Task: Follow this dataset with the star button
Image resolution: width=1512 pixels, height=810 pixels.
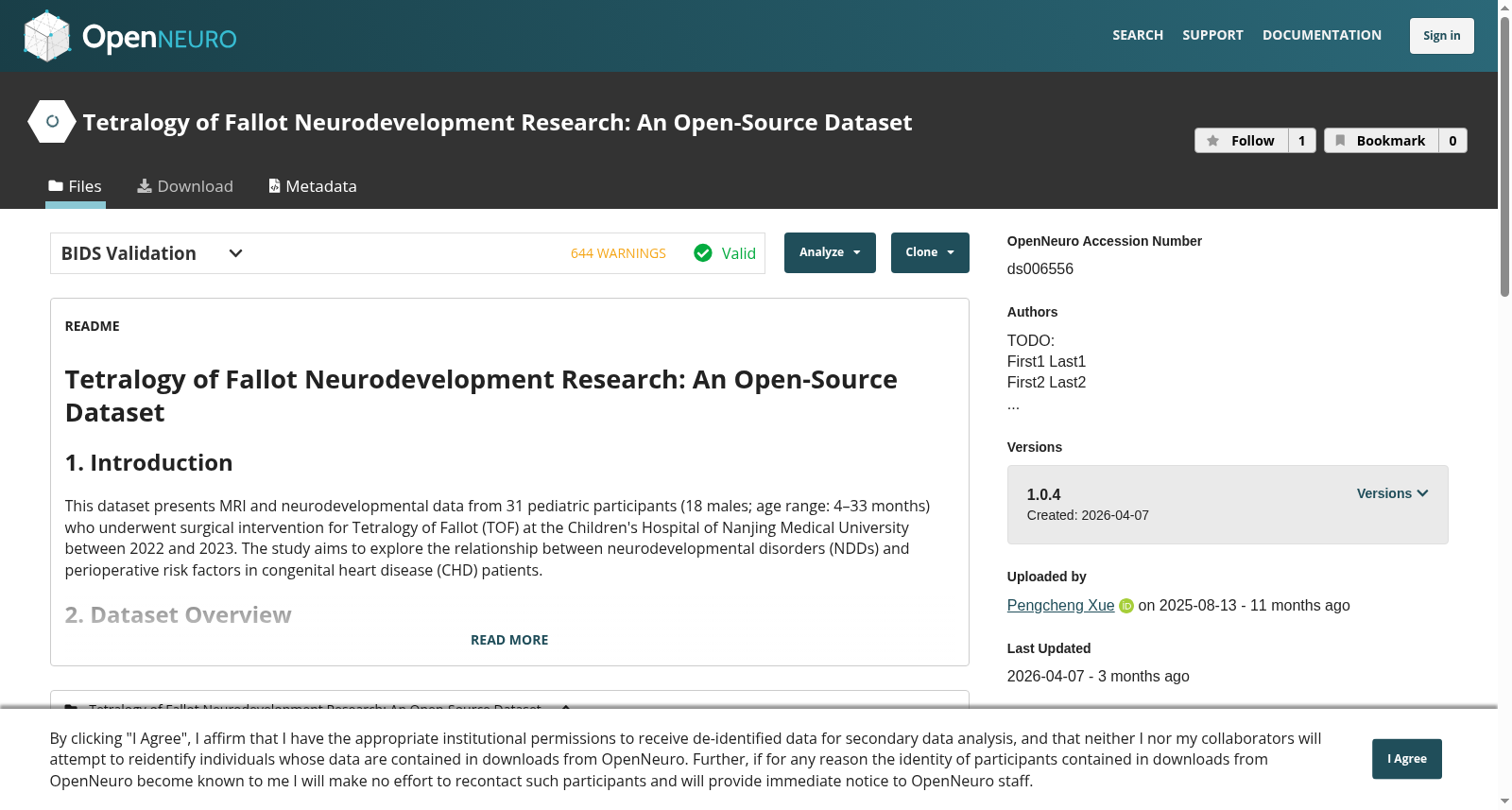Action: coord(1241,140)
